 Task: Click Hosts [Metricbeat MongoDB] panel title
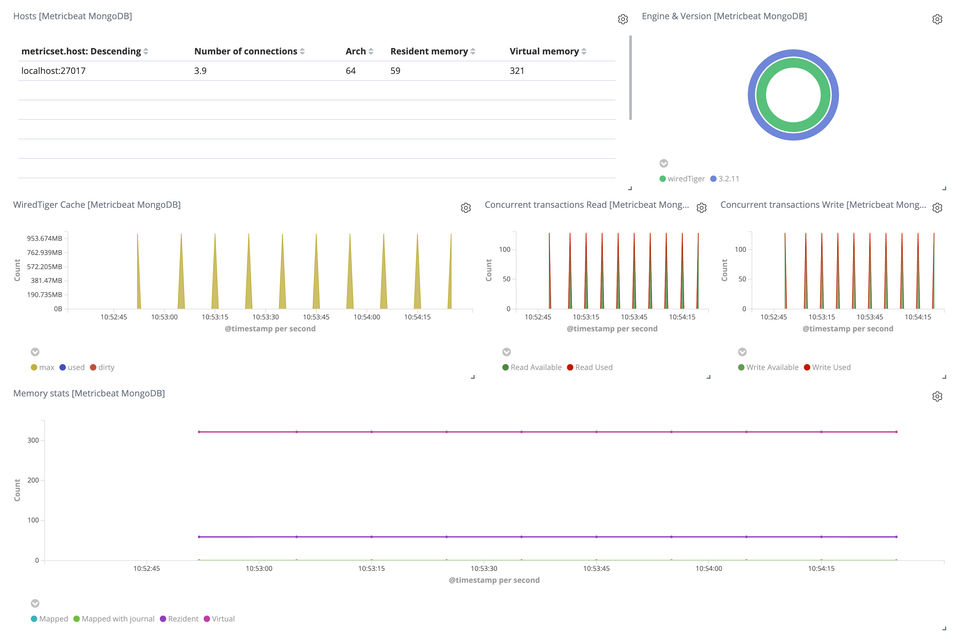73,16
